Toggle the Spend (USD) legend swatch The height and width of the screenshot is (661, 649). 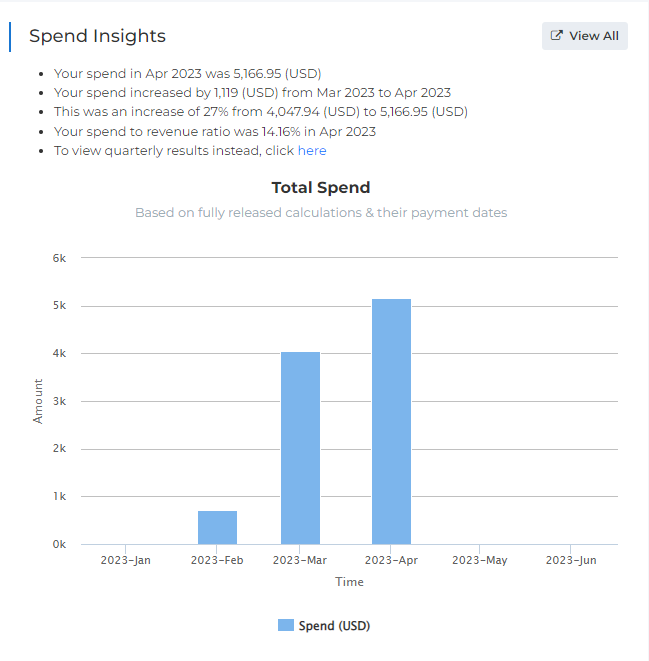click(286, 626)
